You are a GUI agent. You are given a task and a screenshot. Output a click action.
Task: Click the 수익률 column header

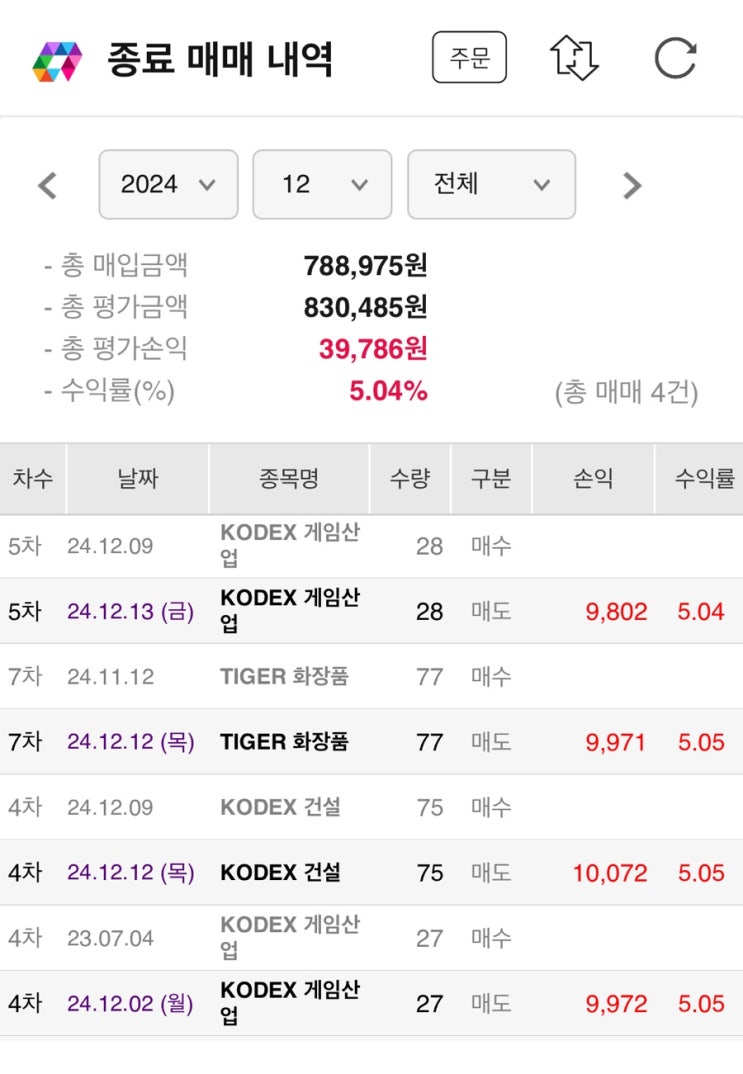704,479
